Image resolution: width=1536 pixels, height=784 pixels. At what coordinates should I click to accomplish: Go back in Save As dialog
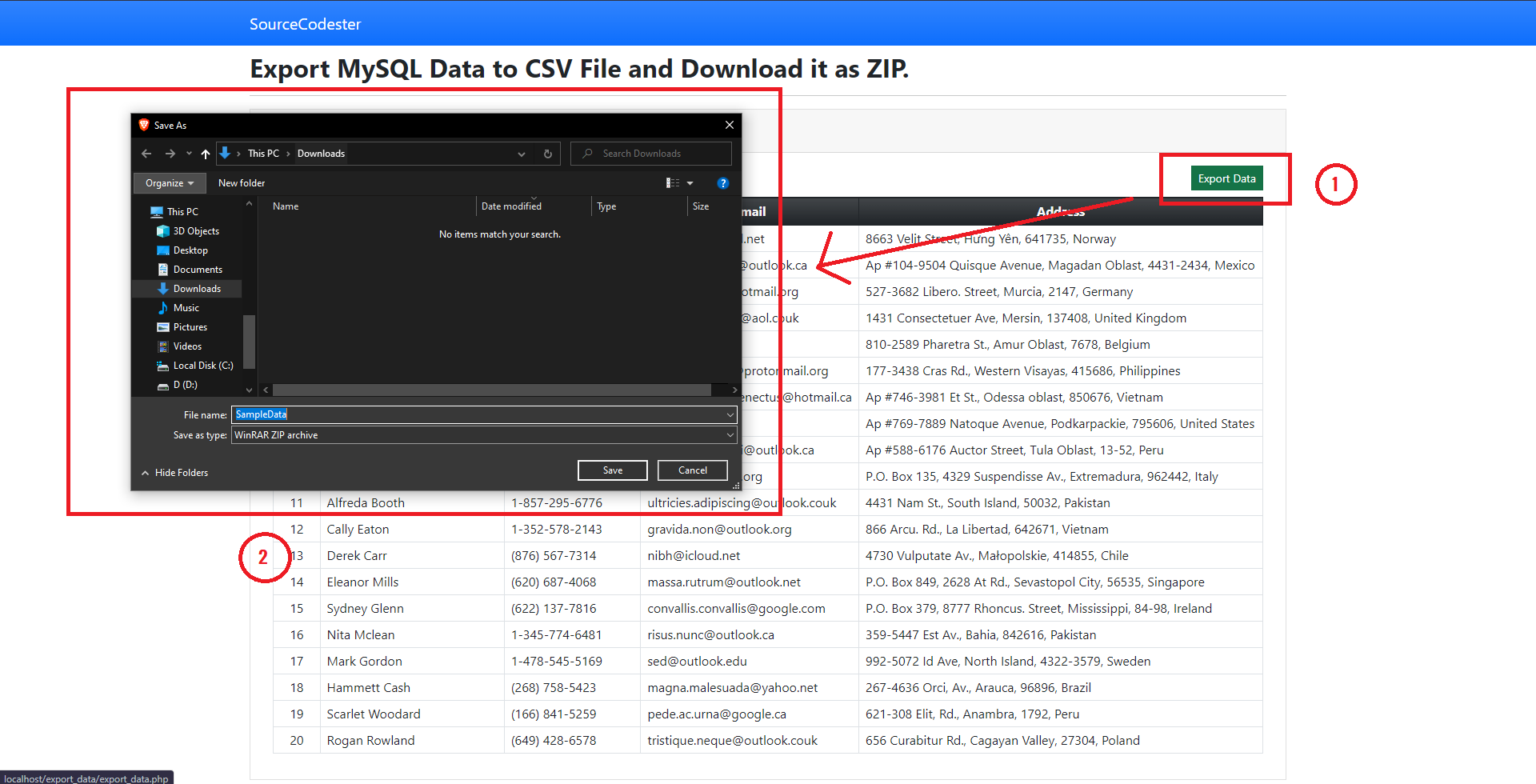click(x=146, y=154)
